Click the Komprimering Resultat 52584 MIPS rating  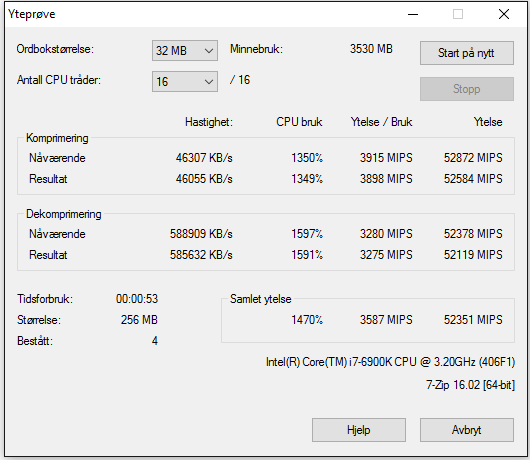click(x=473, y=179)
